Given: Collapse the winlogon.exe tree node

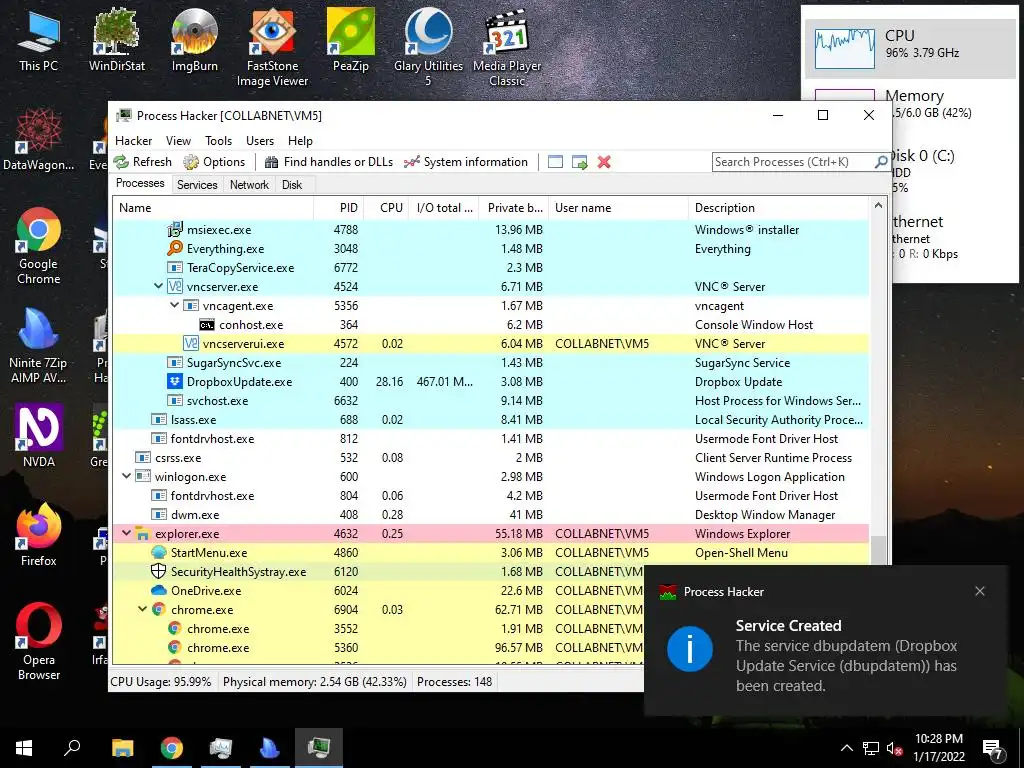Looking at the screenshot, I should coord(127,476).
